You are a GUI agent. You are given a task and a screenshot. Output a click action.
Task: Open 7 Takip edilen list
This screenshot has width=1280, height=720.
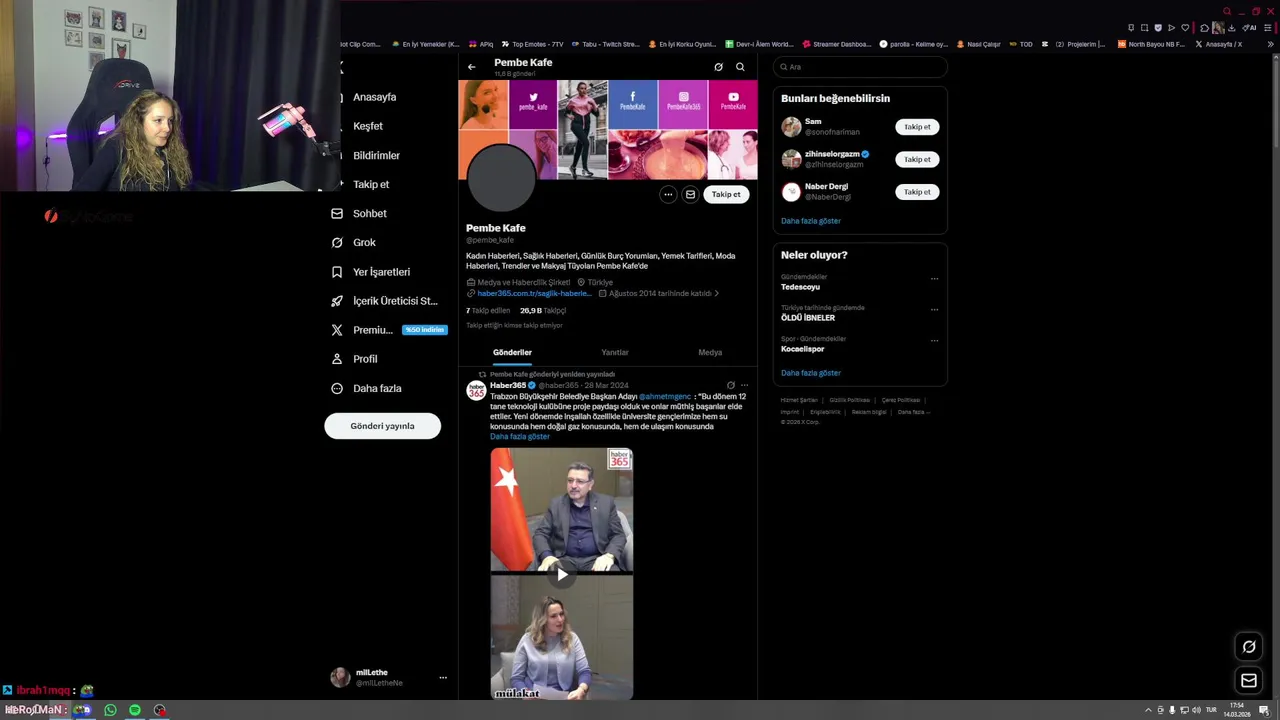(488, 311)
